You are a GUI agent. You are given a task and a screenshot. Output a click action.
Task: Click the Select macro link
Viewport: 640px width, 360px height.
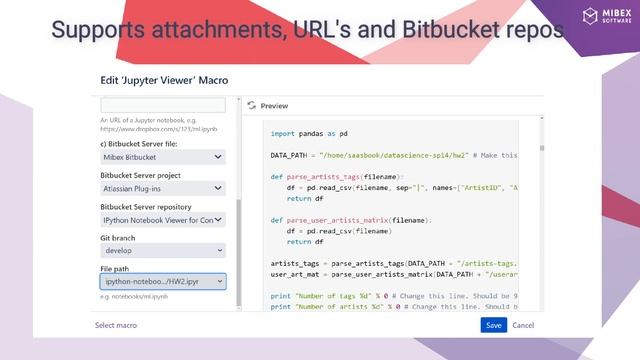coord(116,325)
